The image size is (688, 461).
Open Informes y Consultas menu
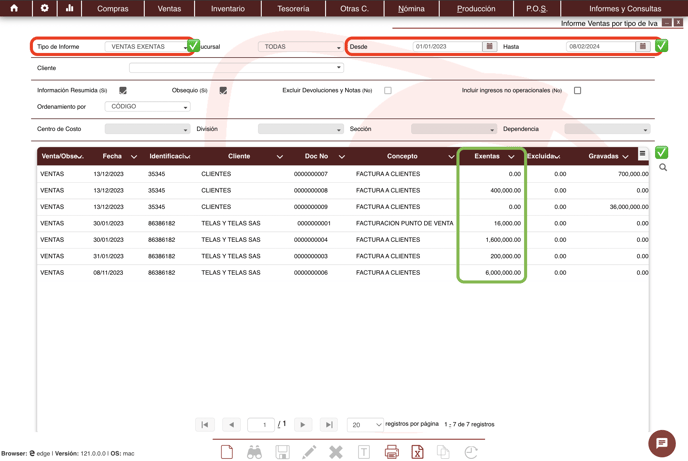point(625,8)
